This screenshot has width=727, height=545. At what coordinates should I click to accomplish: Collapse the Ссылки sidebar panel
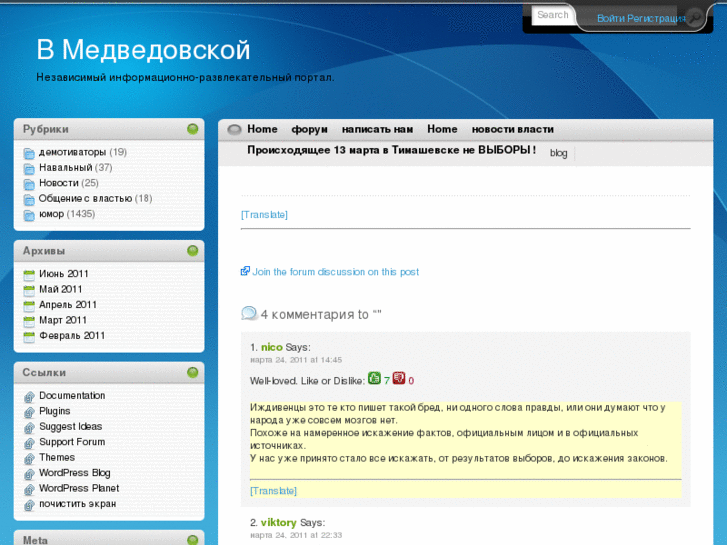tap(192, 373)
